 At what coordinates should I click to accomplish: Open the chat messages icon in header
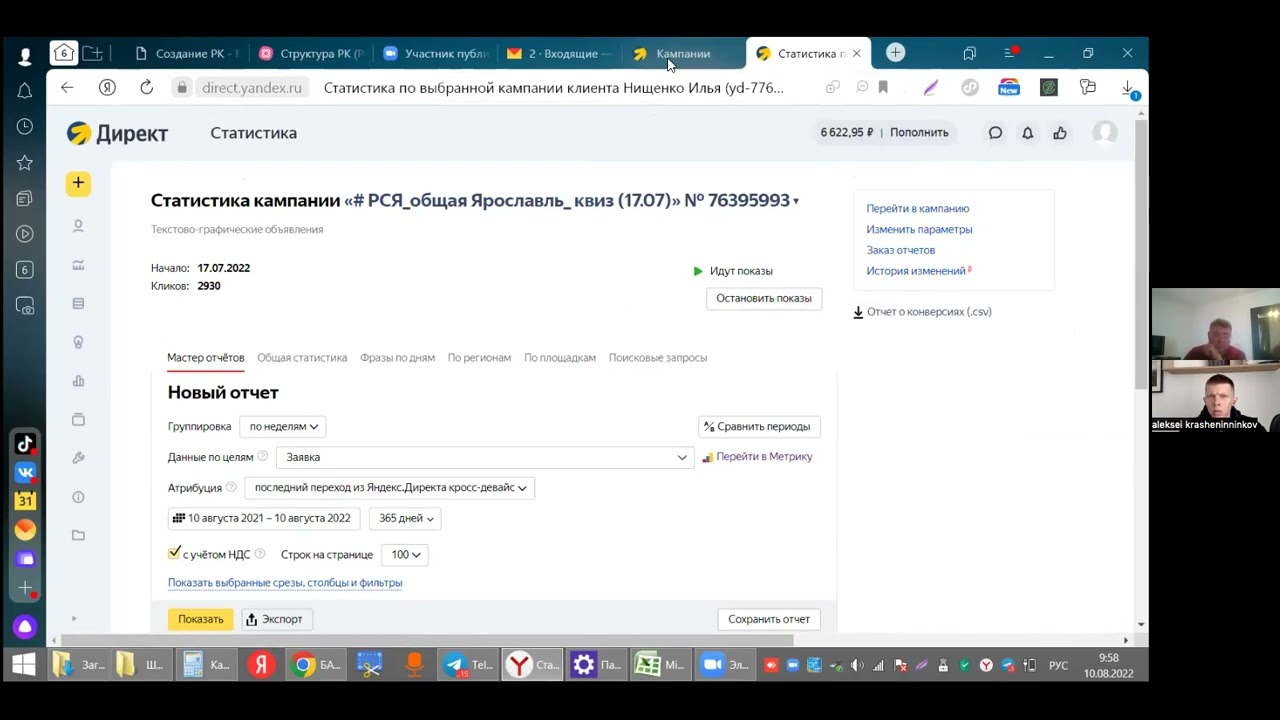click(995, 132)
